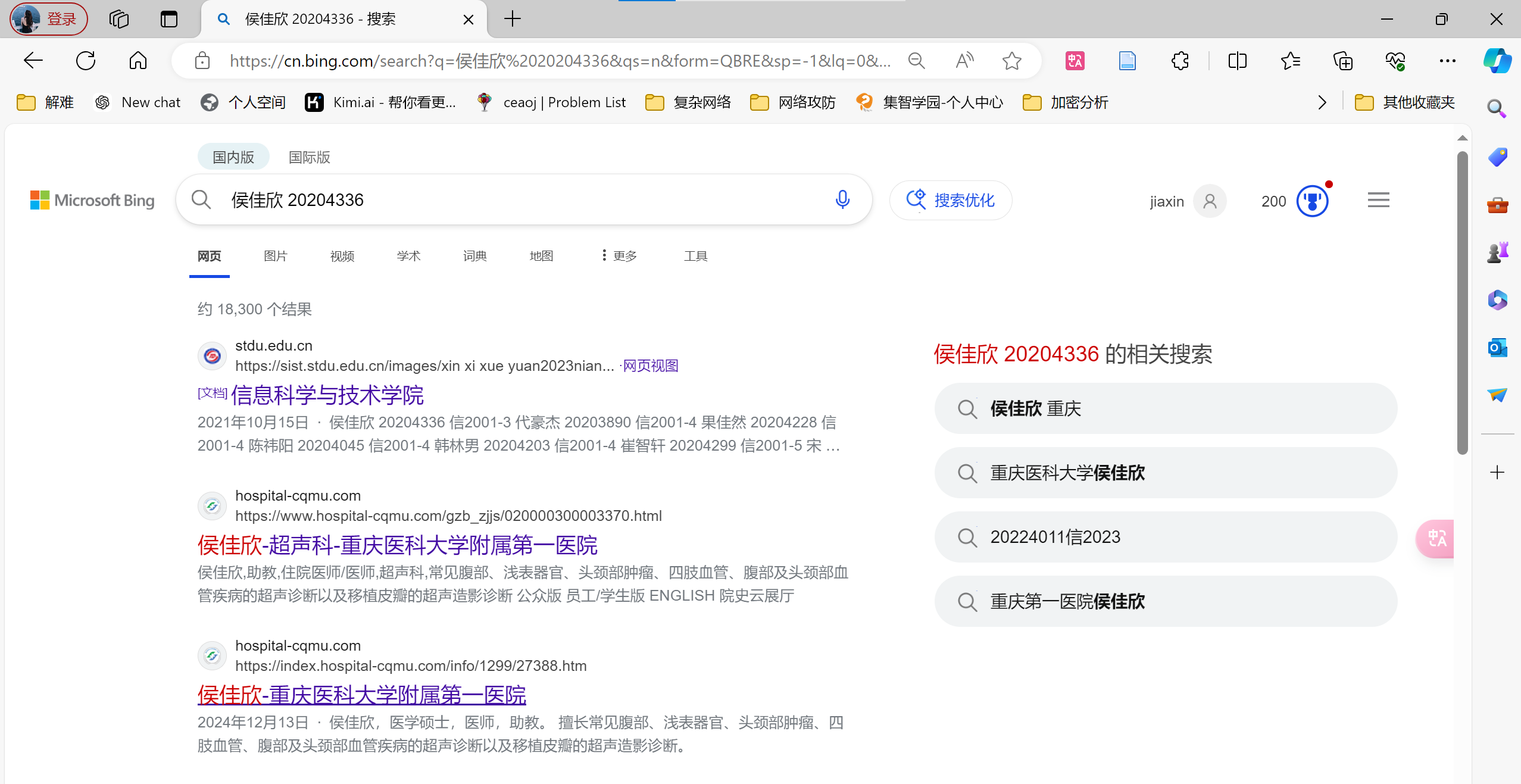The height and width of the screenshot is (784, 1521).
Task: Click the Bing Rewards trophy icon
Action: 1312,201
